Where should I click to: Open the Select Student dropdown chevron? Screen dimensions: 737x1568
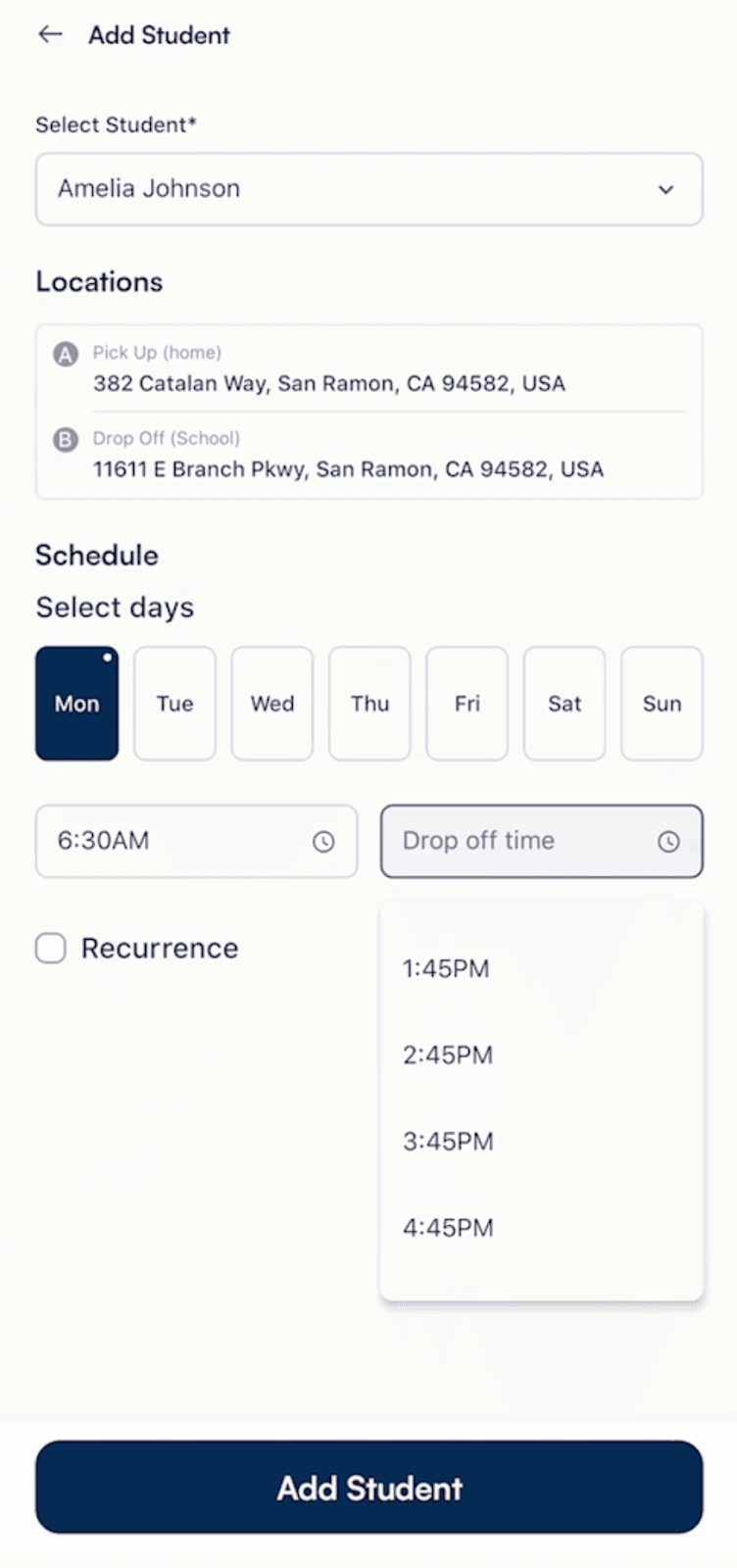tap(666, 189)
